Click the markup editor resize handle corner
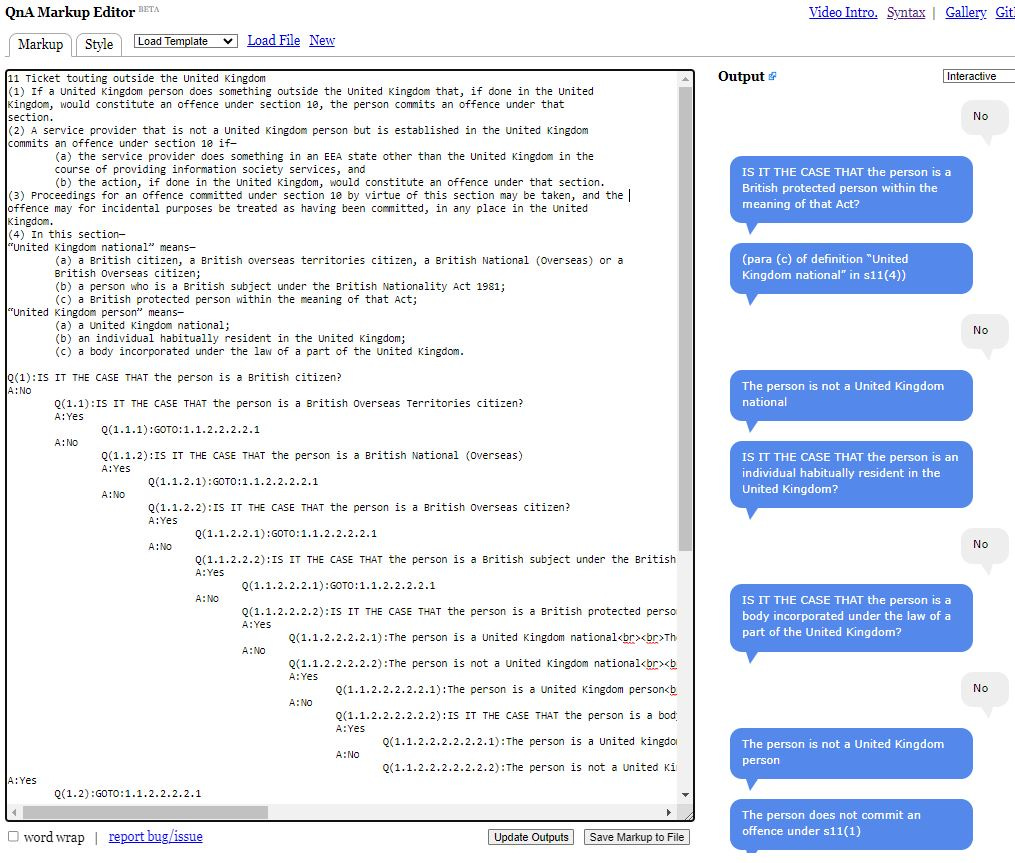 [x=689, y=816]
